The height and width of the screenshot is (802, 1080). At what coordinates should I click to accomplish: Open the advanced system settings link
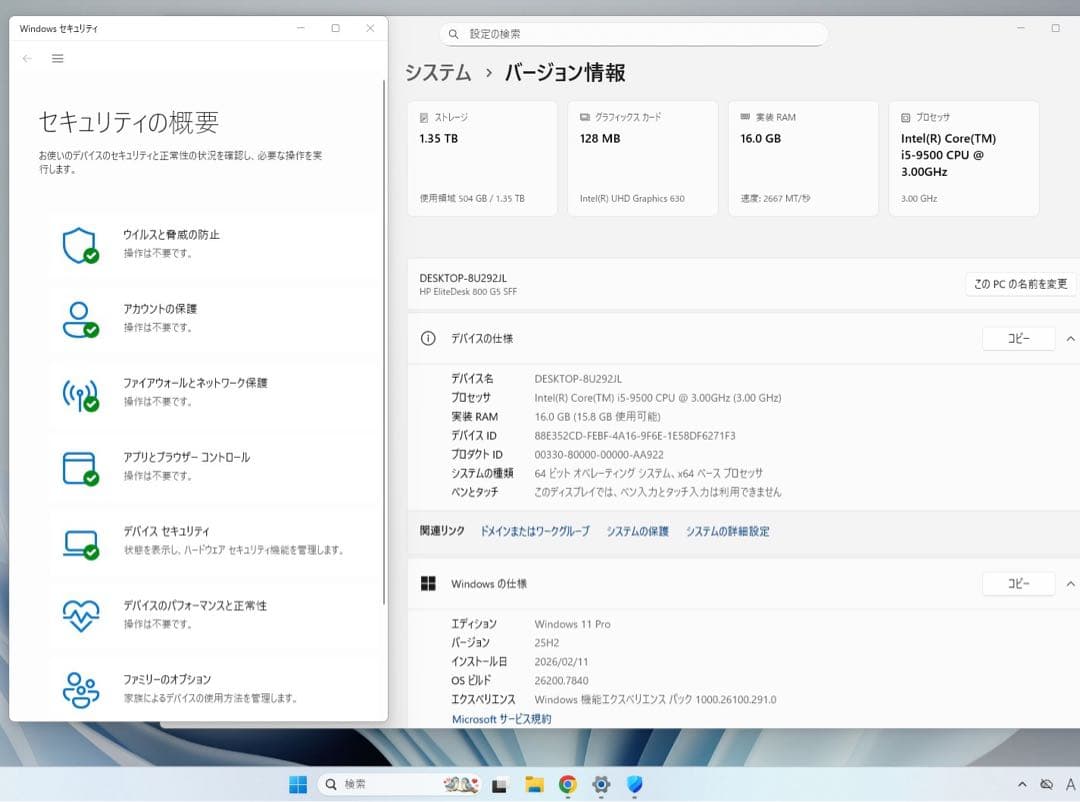click(727, 531)
